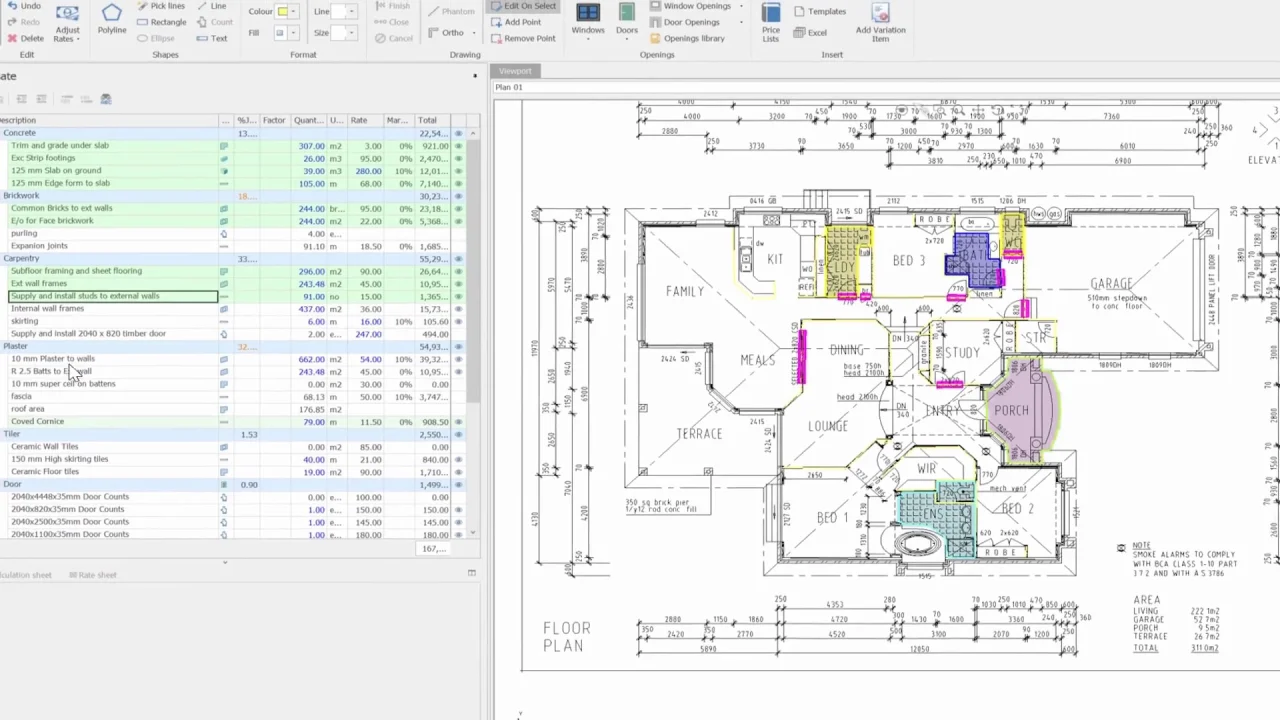Open the Fill dropdown arrow

tap(293, 33)
